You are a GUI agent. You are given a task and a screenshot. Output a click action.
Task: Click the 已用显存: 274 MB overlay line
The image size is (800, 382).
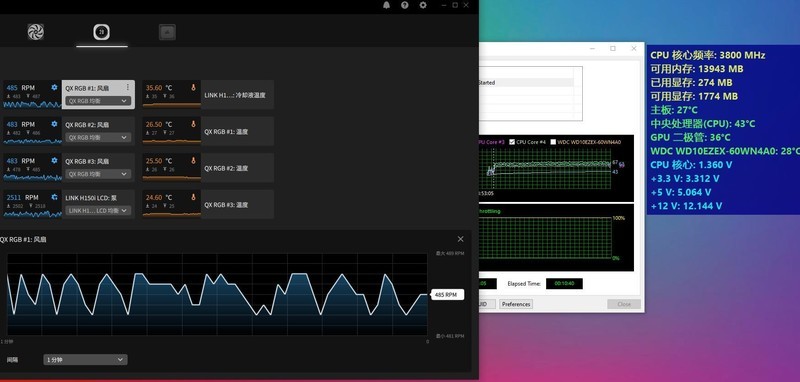point(691,83)
